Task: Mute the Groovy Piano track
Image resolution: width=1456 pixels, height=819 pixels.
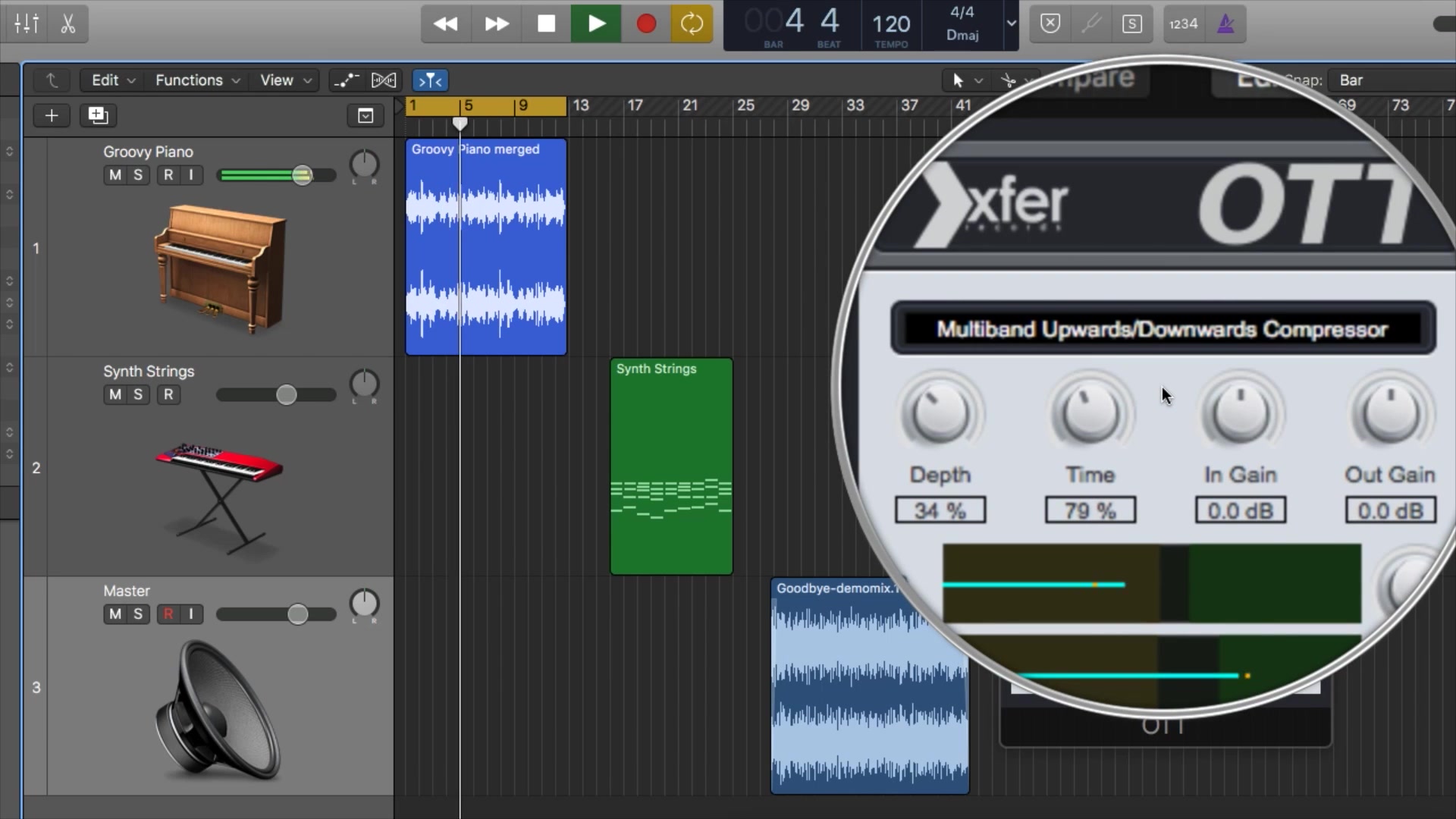Action: click(x=115, y=175)
